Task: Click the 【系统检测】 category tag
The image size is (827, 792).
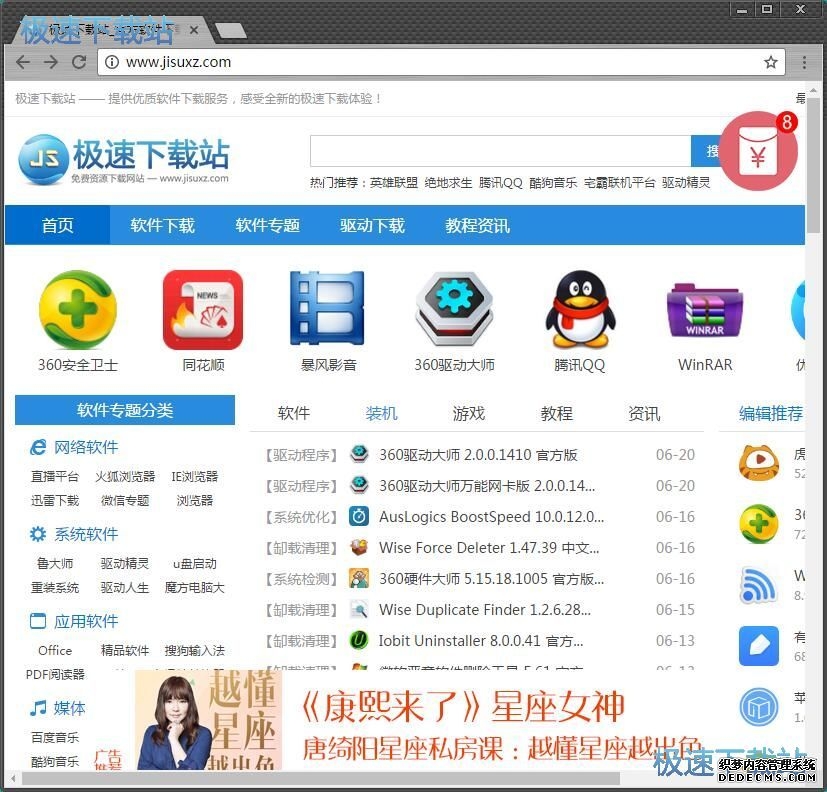Action: click(x=301, y=579)
